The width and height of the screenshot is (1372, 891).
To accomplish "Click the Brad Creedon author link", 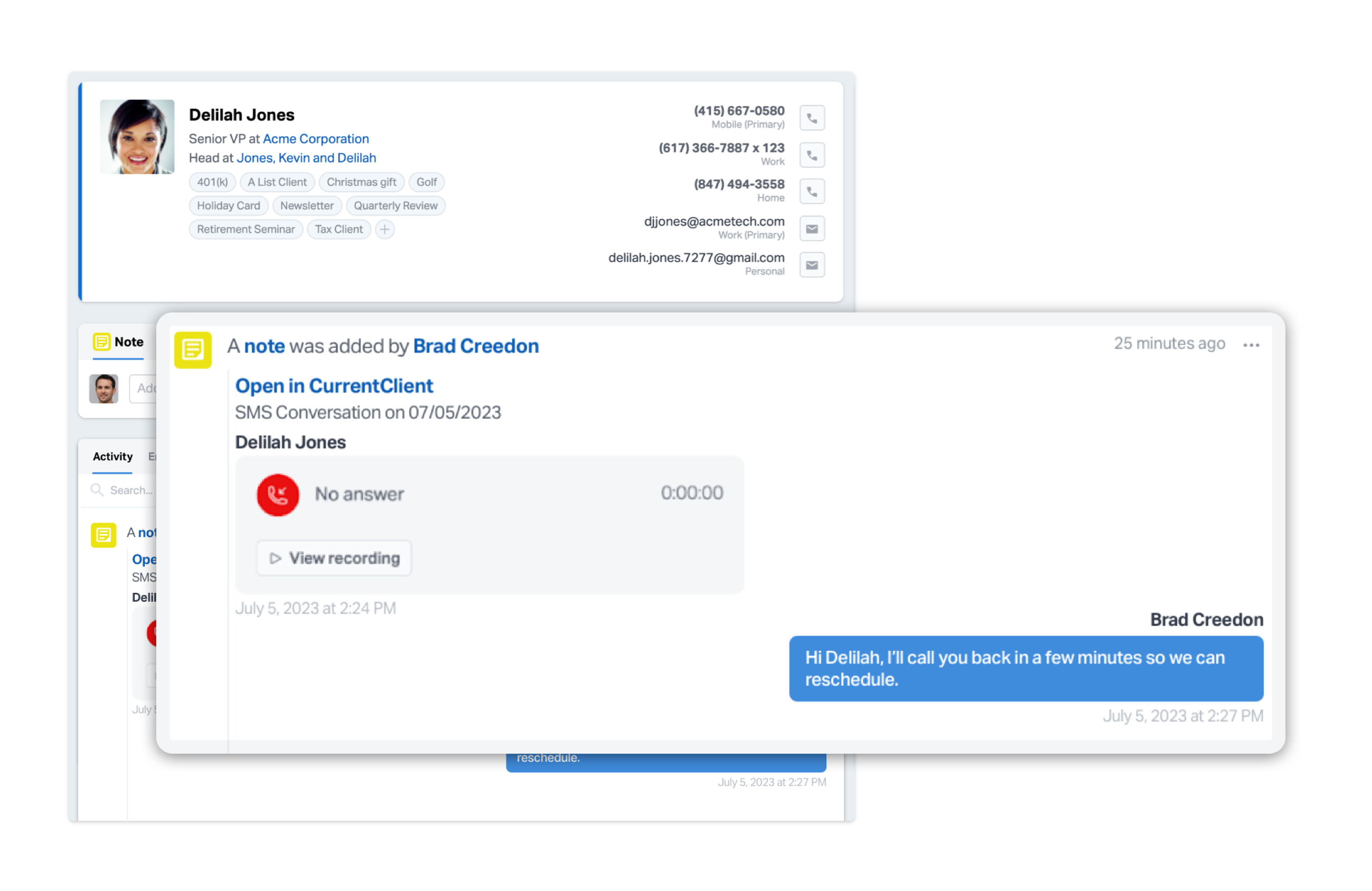I will pyautogui.click(x=476, y=346).
